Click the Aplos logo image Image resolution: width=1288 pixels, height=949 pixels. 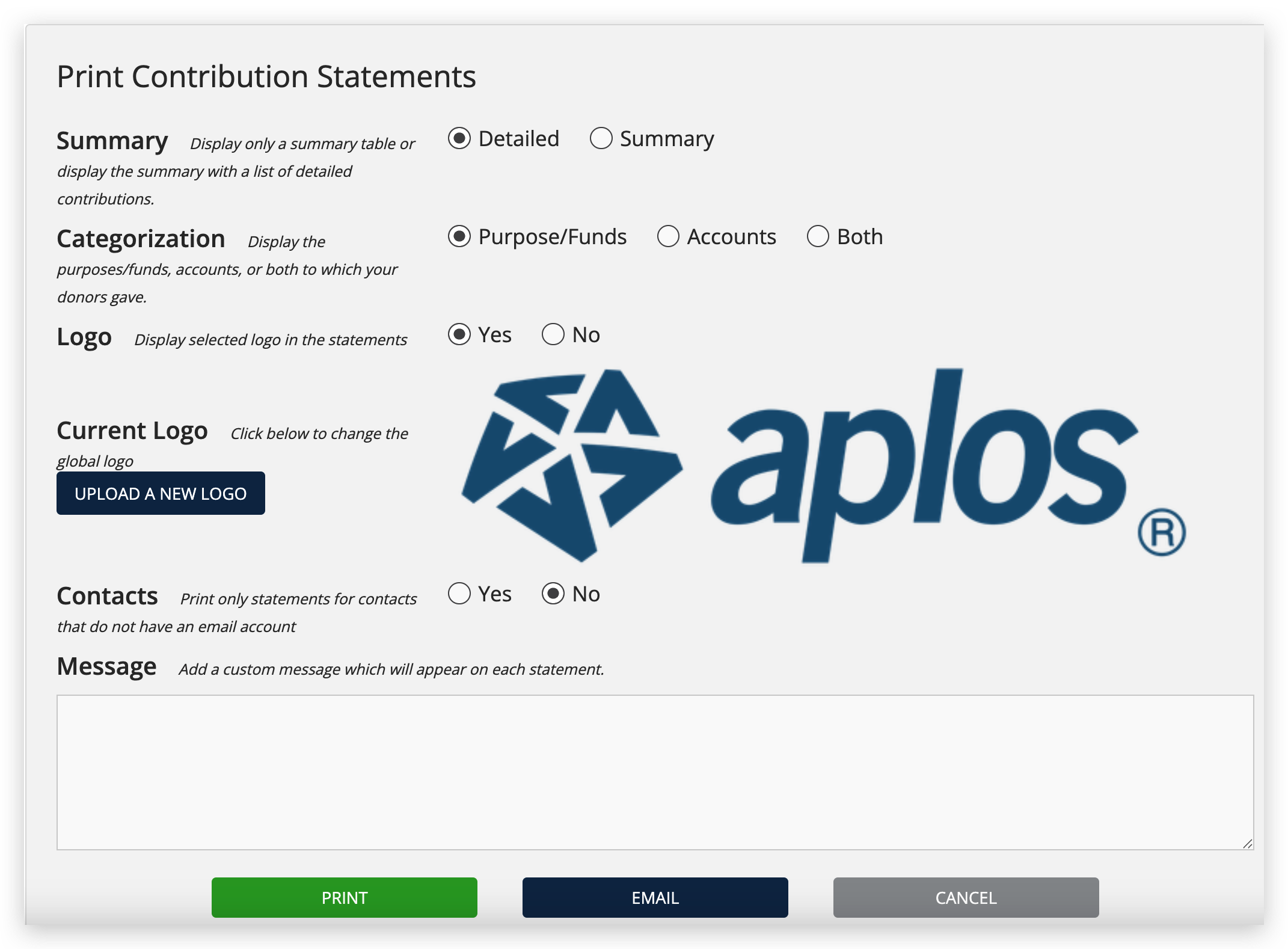pyautogui.click(x=824, y=465)
